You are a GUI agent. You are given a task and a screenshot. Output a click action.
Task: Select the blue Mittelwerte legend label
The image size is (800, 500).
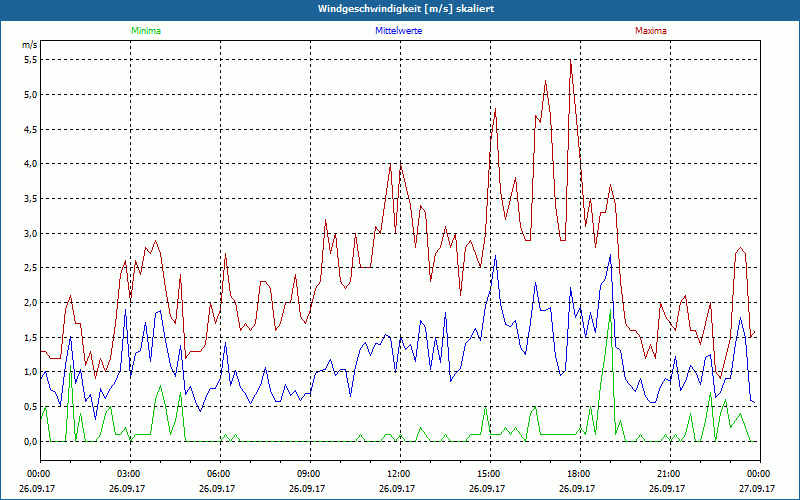point(399,31)
